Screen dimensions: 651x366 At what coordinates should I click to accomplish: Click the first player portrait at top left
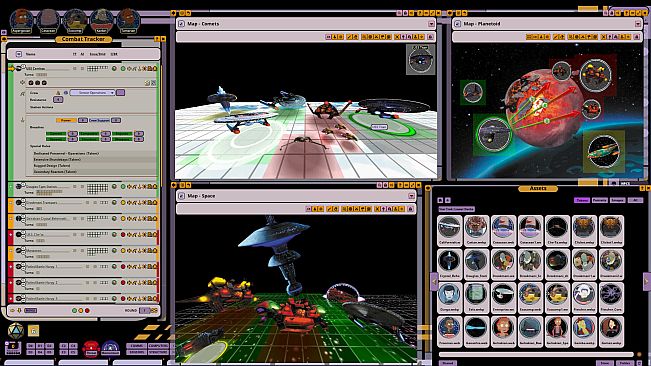pyautogui.click(x=21, y=20)
